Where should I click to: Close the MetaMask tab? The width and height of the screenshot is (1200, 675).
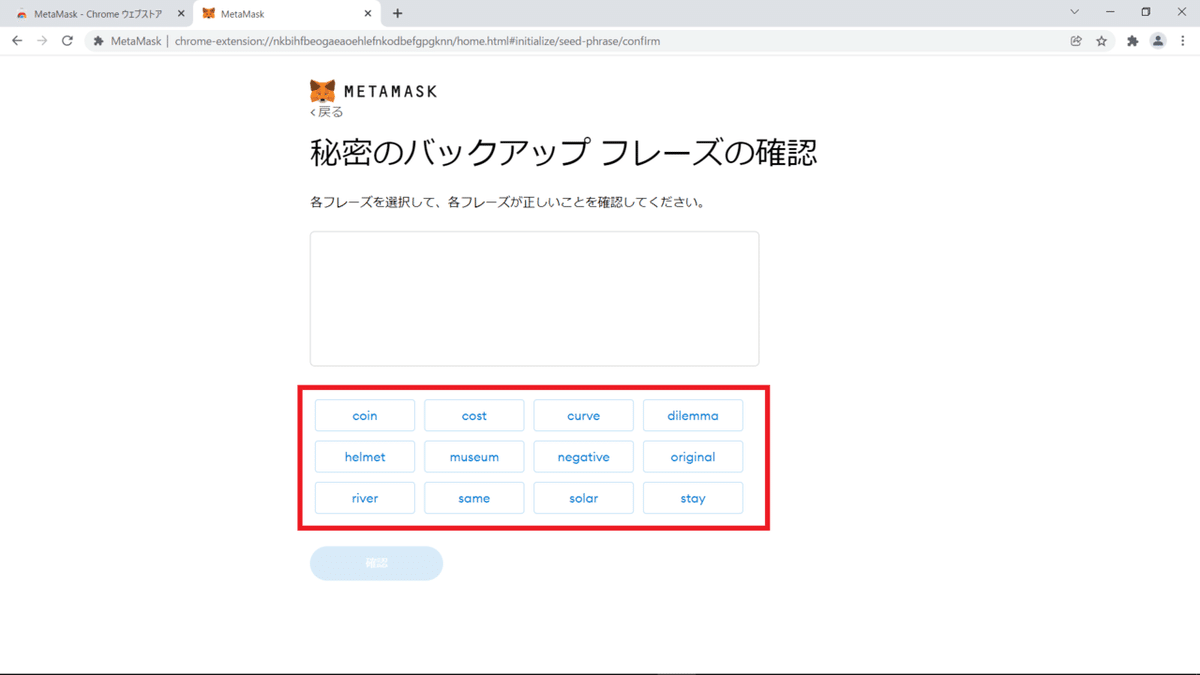tap(368, 14)
